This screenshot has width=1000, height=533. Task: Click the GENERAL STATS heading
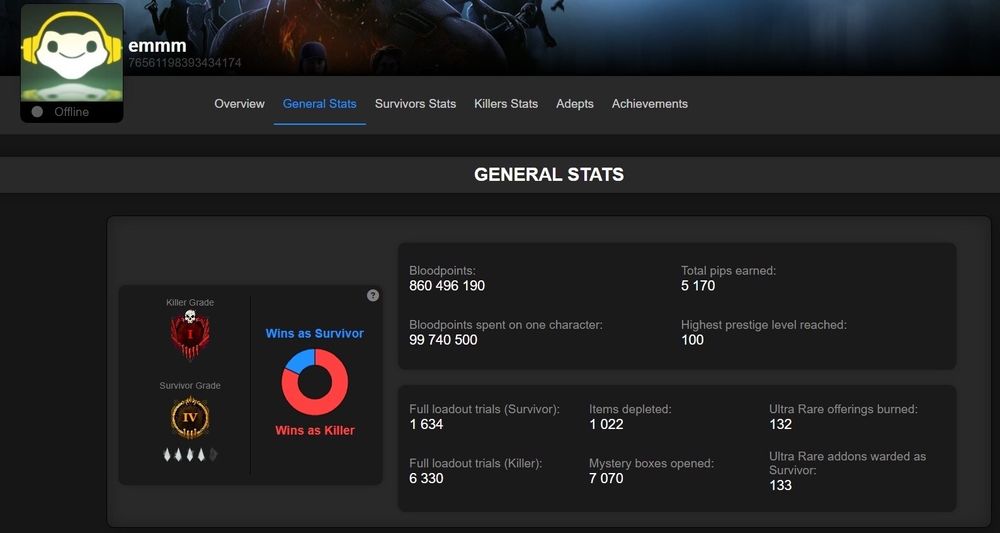(x=548, y=175)
